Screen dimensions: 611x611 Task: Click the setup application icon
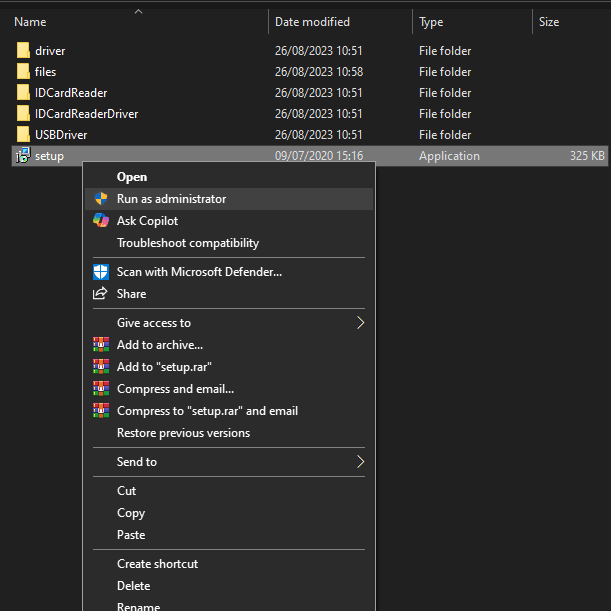point(23,155)
